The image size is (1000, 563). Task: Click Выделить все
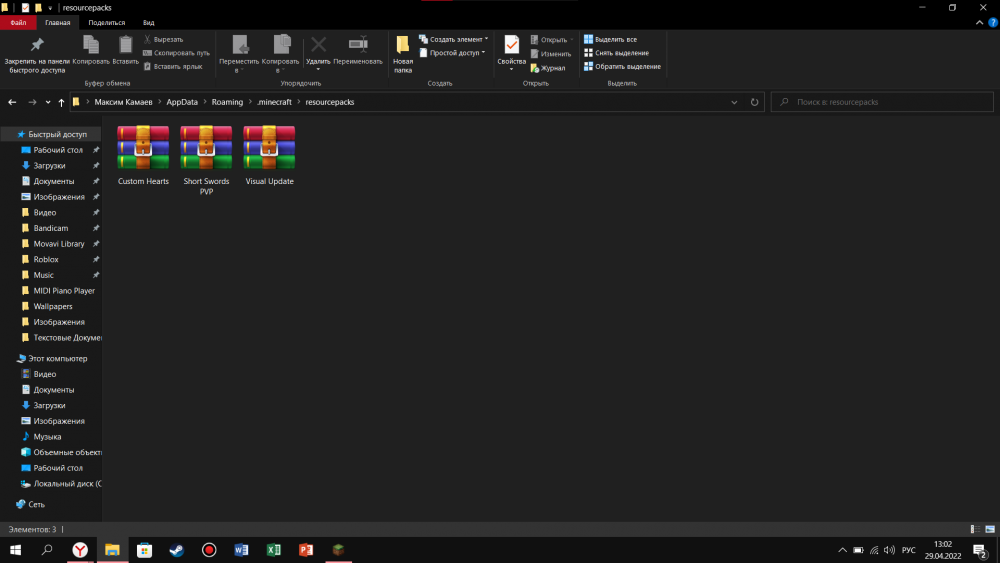coord(610,40)
